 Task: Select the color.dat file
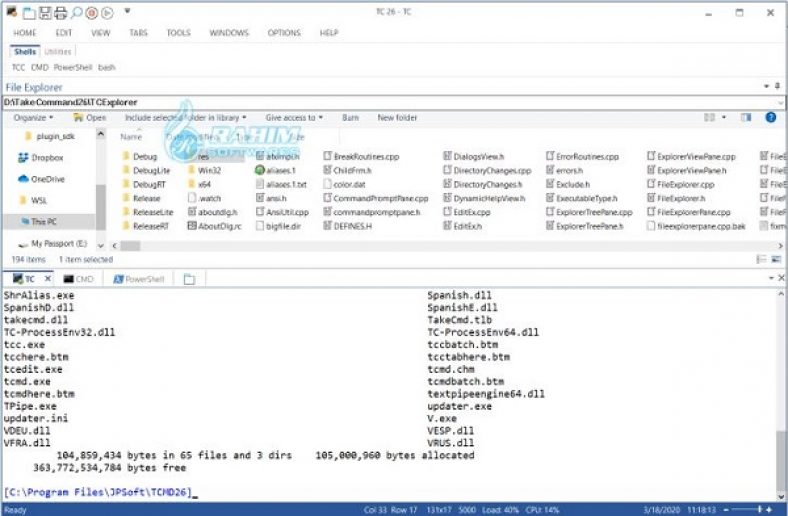345,184
